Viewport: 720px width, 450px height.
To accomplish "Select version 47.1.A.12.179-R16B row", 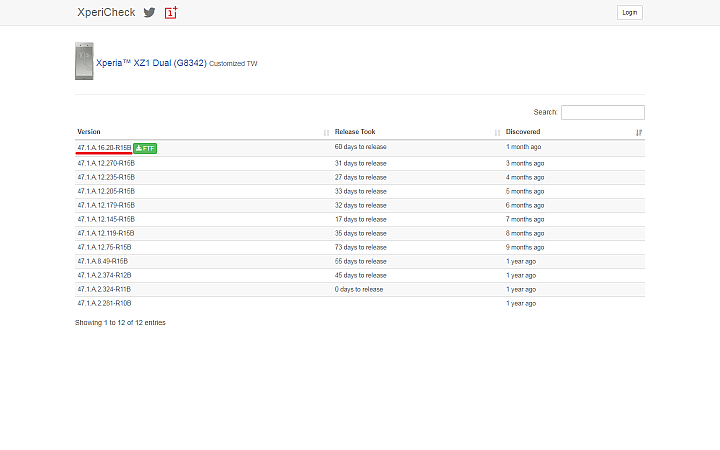I will pos(360,205).
